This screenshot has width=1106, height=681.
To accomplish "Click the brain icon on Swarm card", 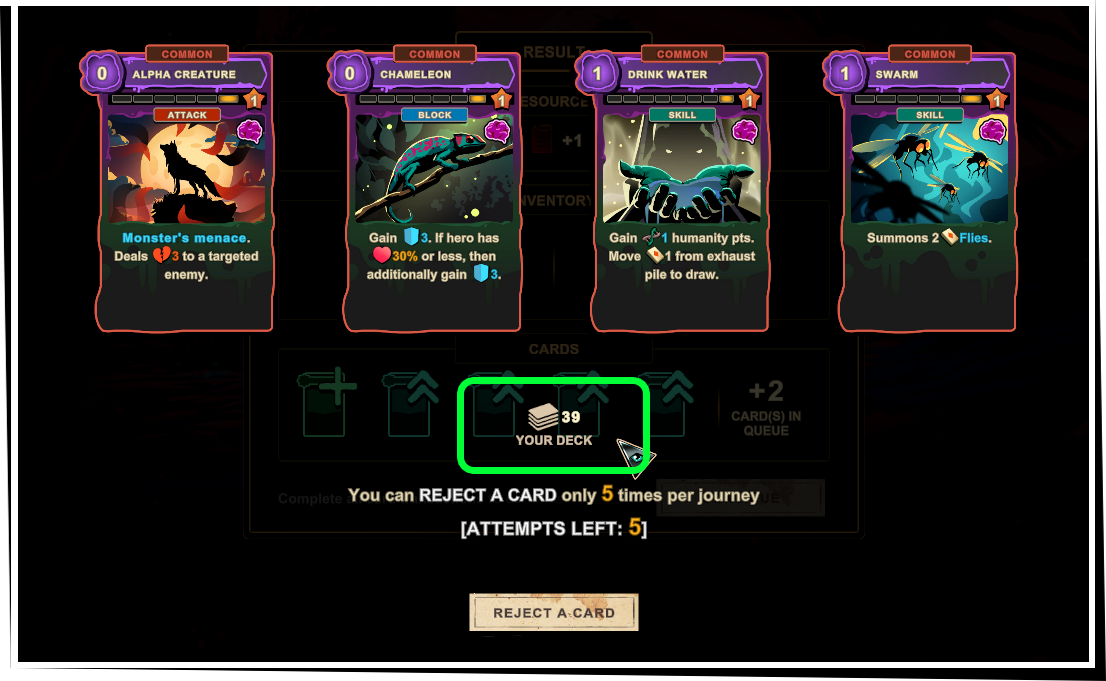I will [992, 131].
